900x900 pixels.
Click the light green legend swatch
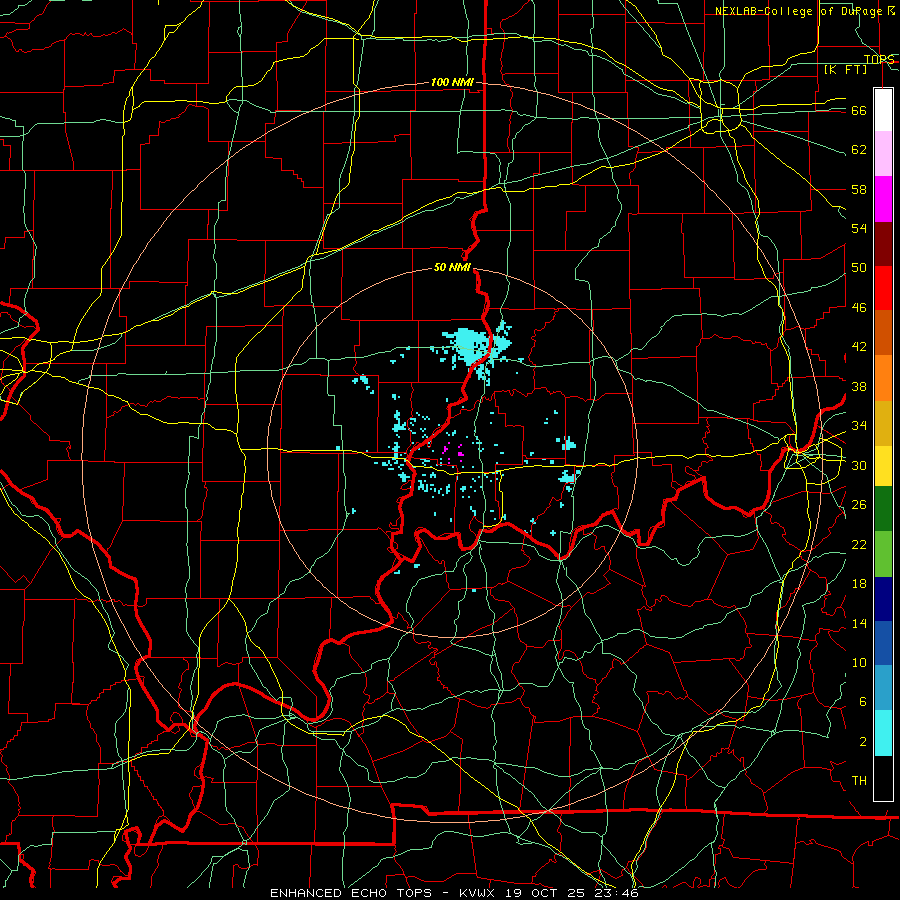click(x=883, y=554)
